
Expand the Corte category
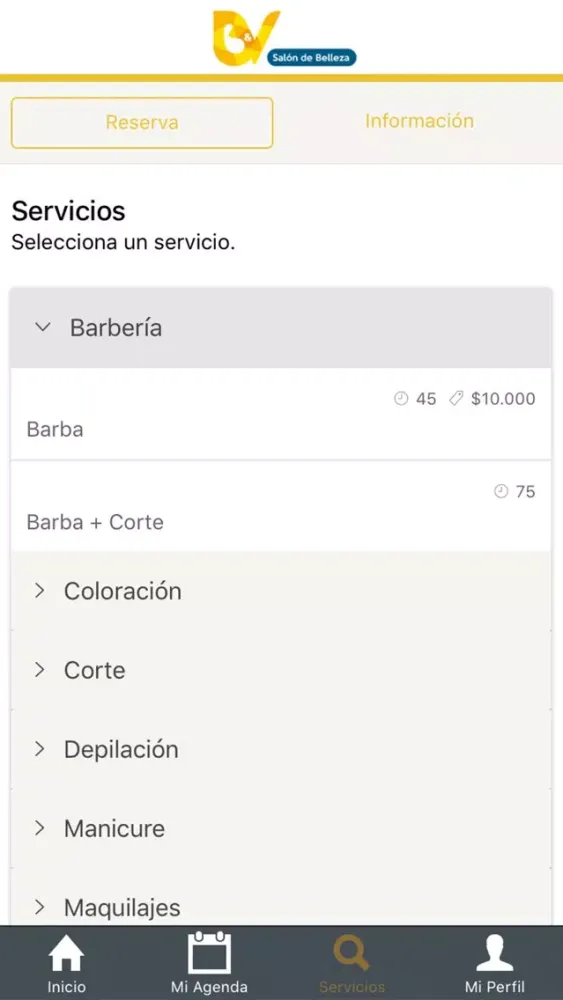[x=281, y=670]
